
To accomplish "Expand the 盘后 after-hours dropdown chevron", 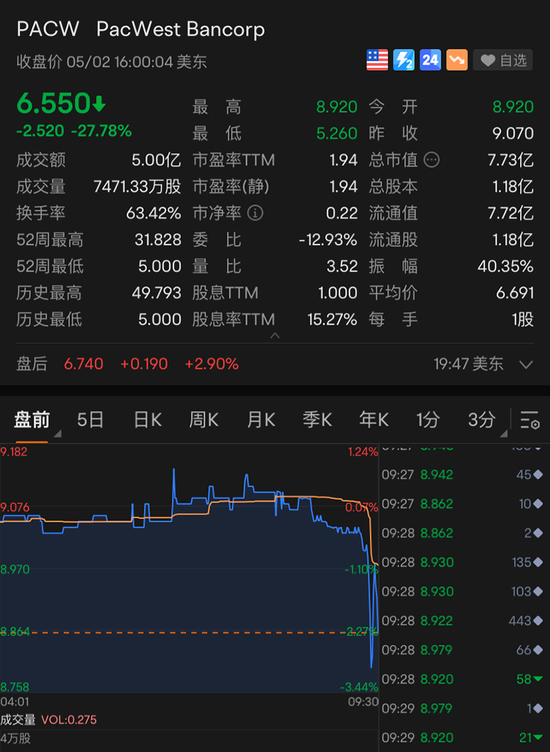I will 526,364.
